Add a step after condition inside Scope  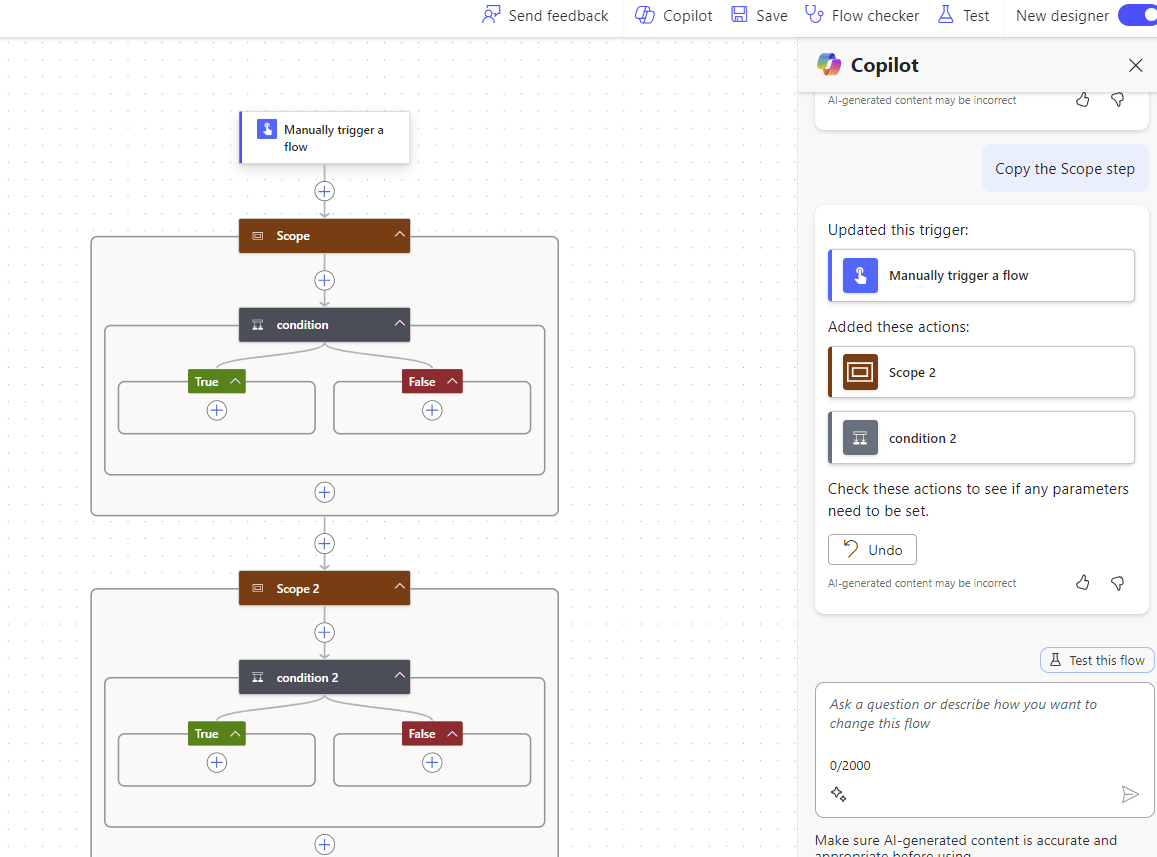[325, 492]
